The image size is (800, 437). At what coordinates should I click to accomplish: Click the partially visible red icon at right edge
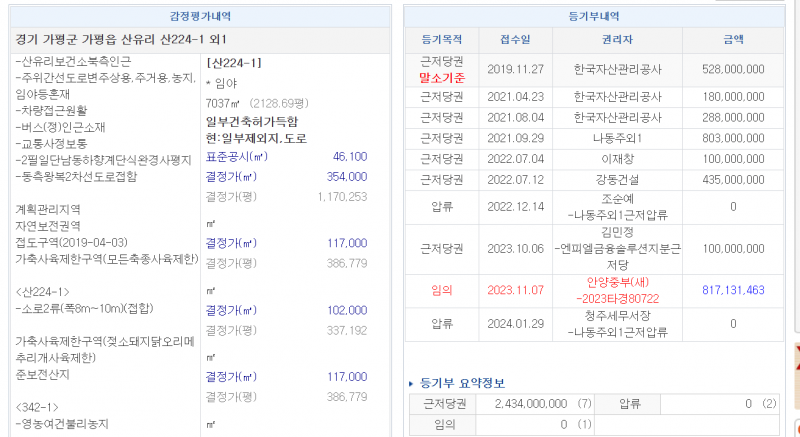796,360
